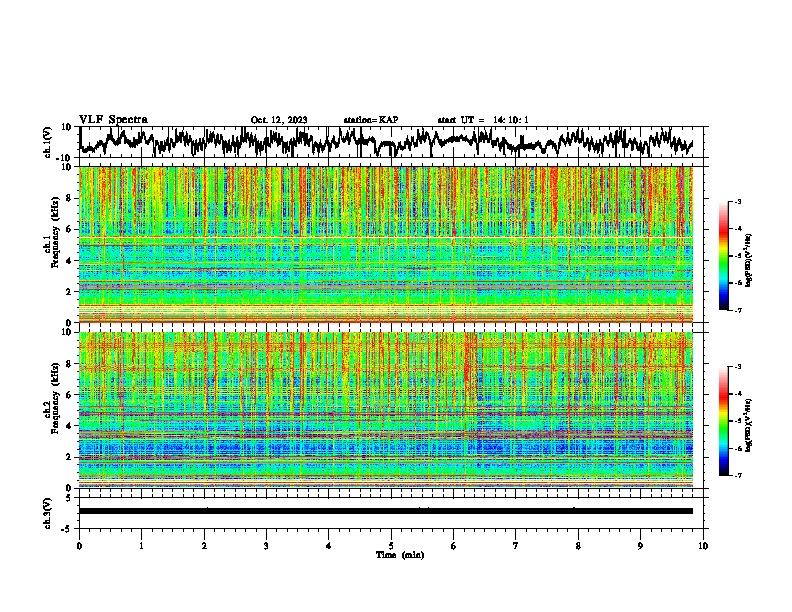This screenshot has width=792, height=612.
Task: Click the ch.2 spectrogram color bar
Action: click(723, 421)
